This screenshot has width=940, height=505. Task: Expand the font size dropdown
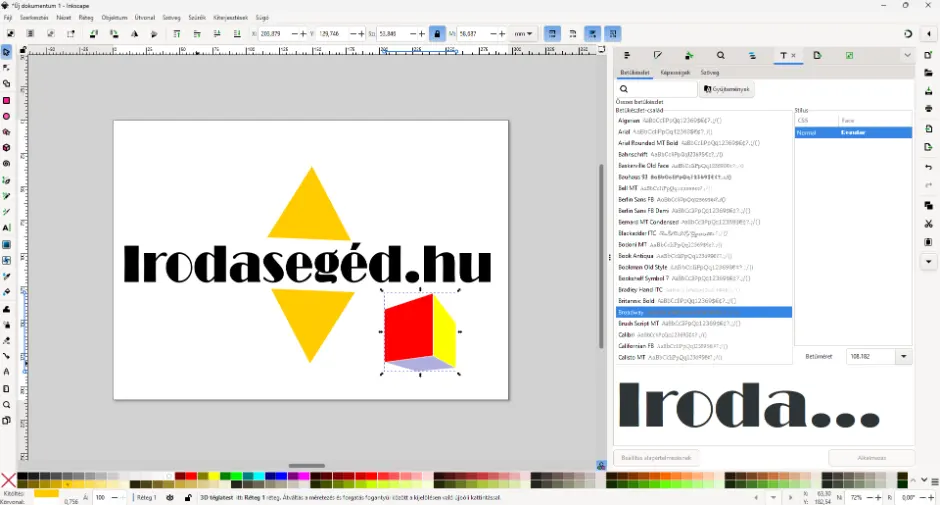[904, 357]
